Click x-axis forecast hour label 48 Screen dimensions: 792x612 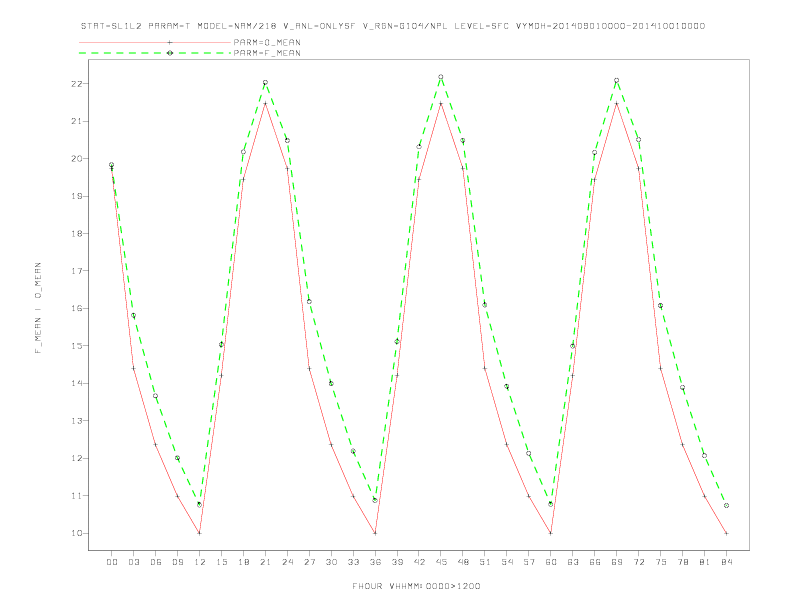tap(463, 562)
